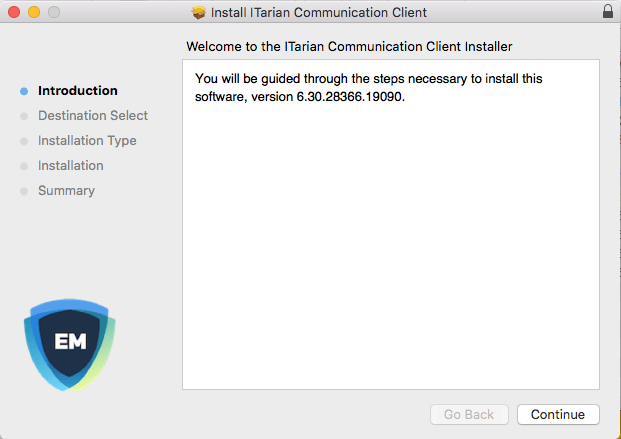
Task: Click the Welcome to ITarian installer heading
Action: point(363,46)
